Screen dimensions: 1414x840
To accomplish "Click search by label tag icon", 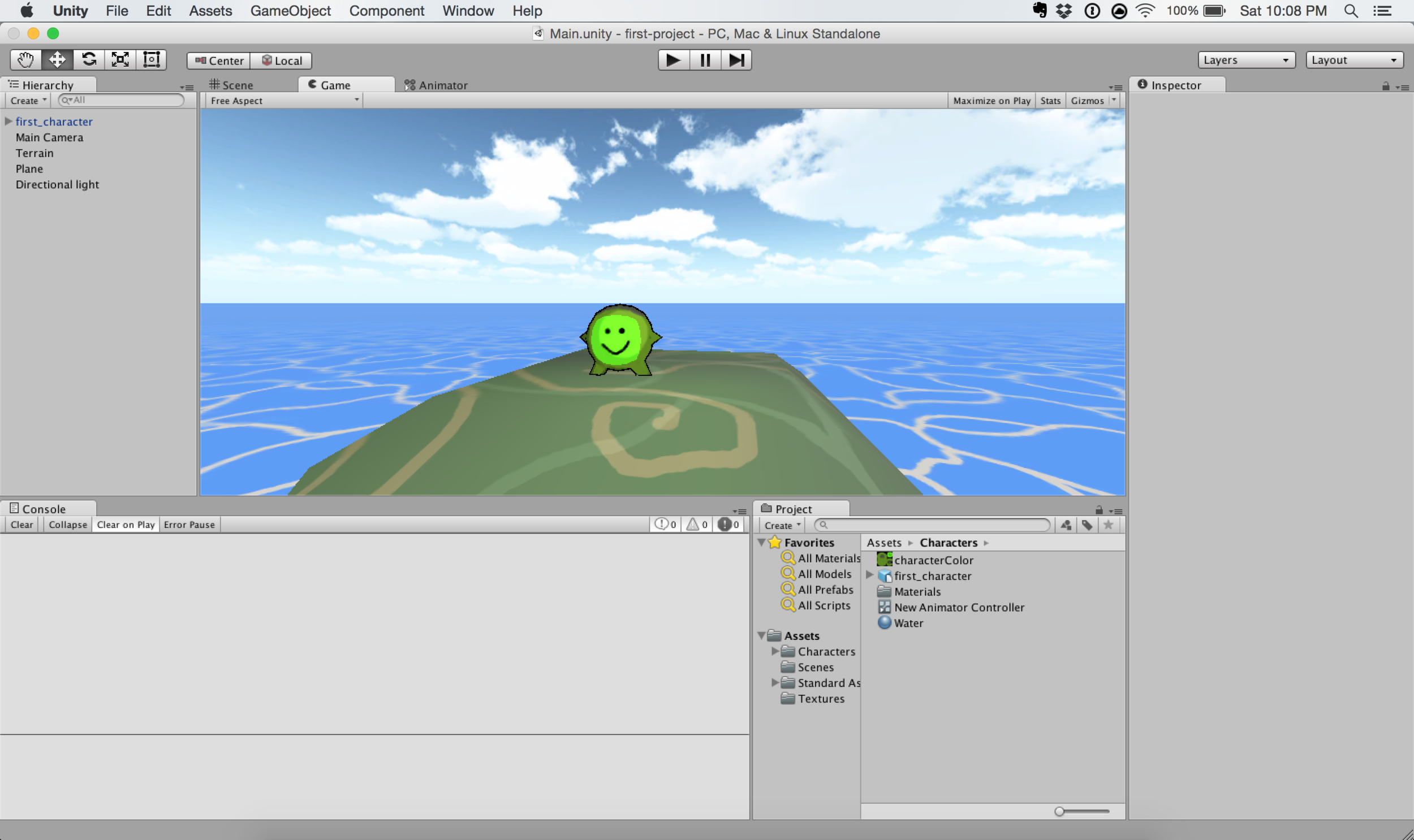I will coord(1087,525).
